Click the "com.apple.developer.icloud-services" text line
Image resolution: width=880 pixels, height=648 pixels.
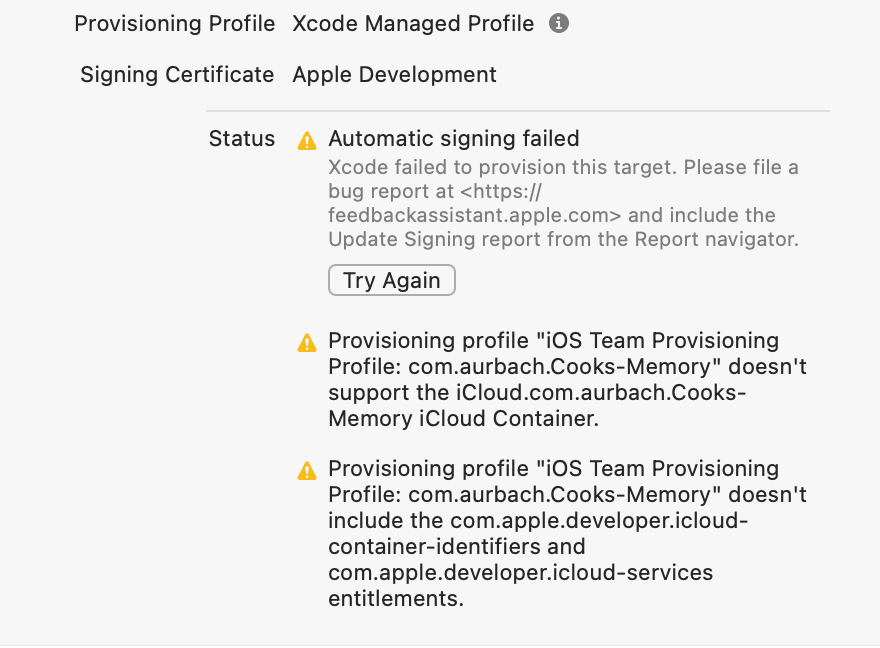520,573
